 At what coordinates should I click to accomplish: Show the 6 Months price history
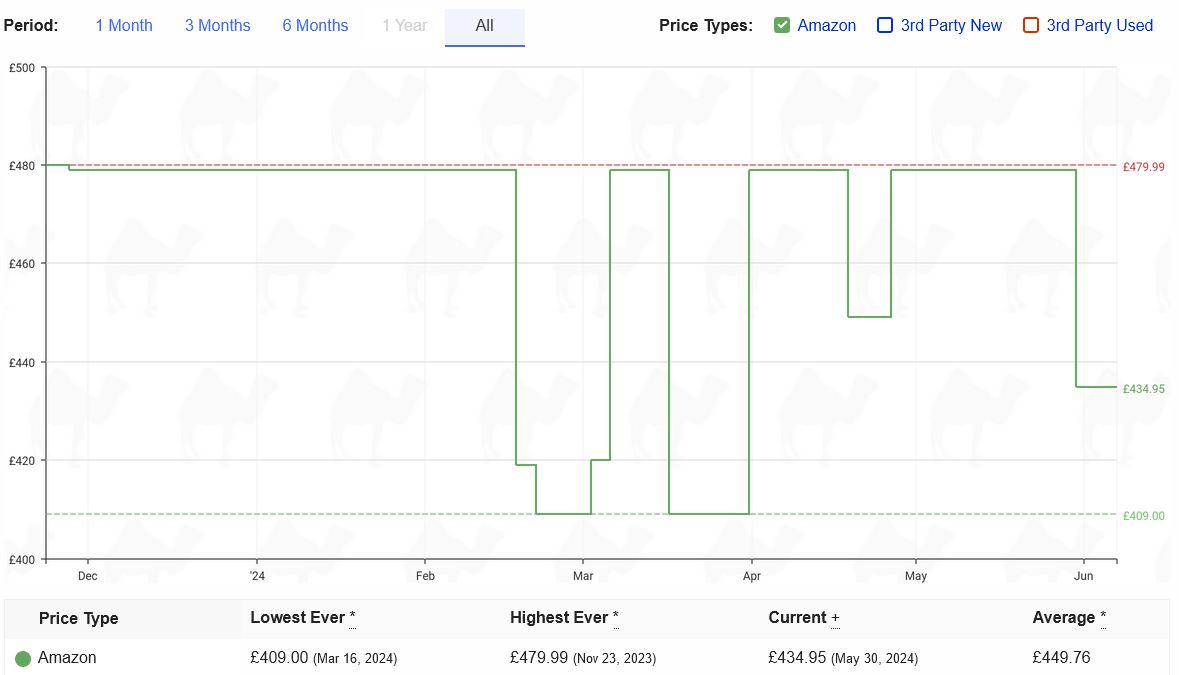tap(315, 26)
